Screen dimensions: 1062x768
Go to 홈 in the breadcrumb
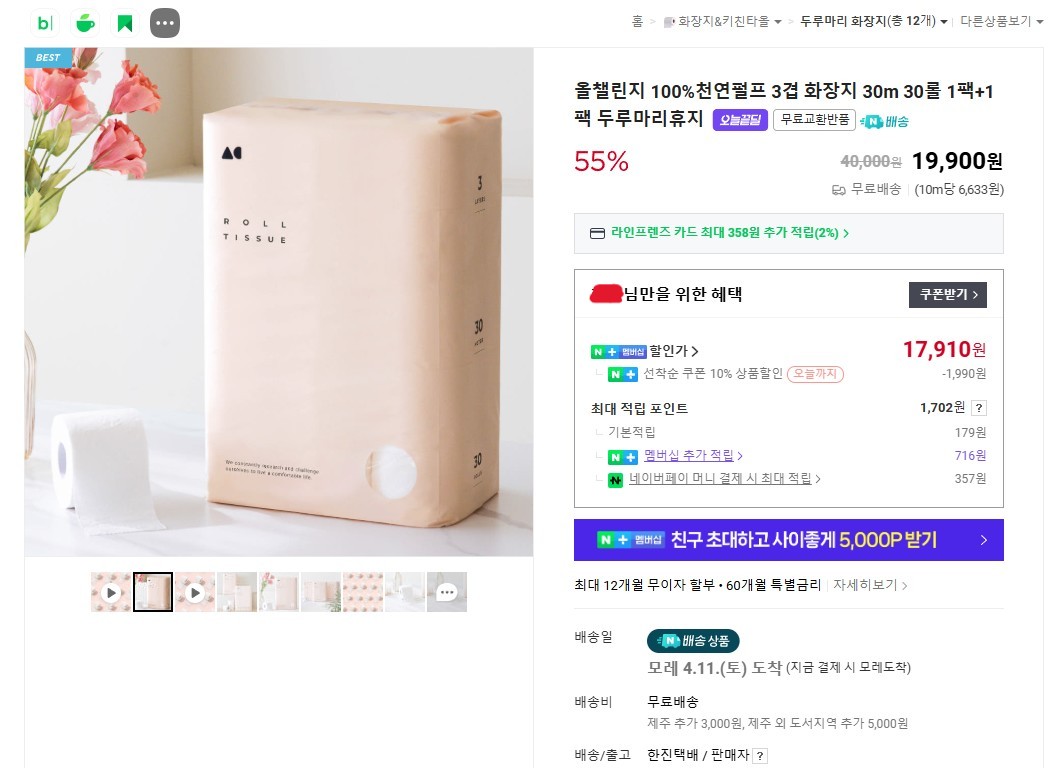coord(637,22)
